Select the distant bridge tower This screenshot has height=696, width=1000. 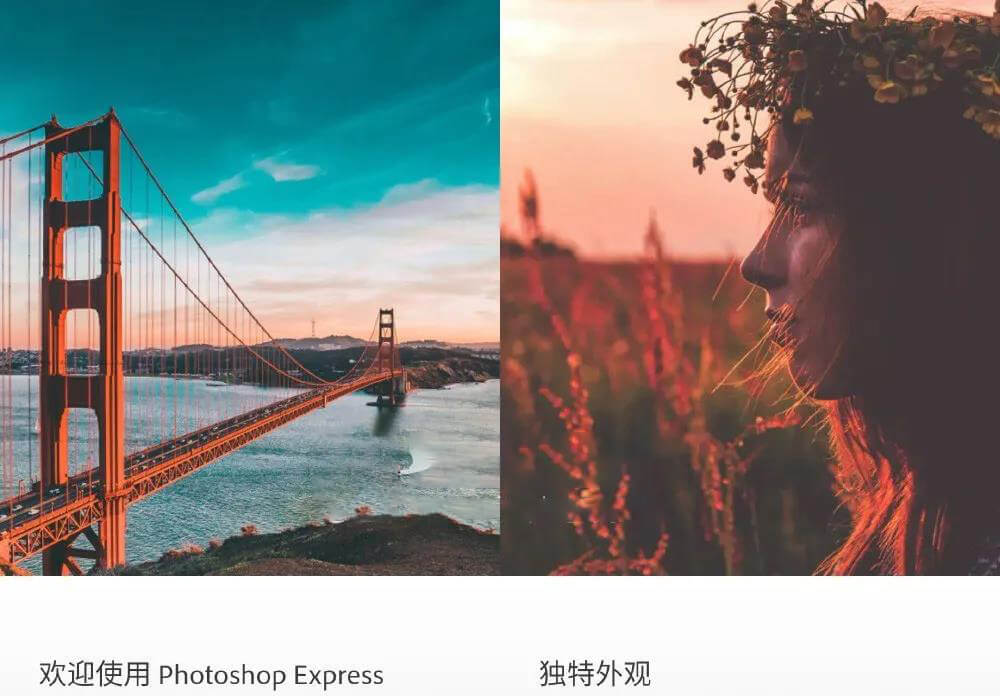pyautogui.click(x=386, y=356)
